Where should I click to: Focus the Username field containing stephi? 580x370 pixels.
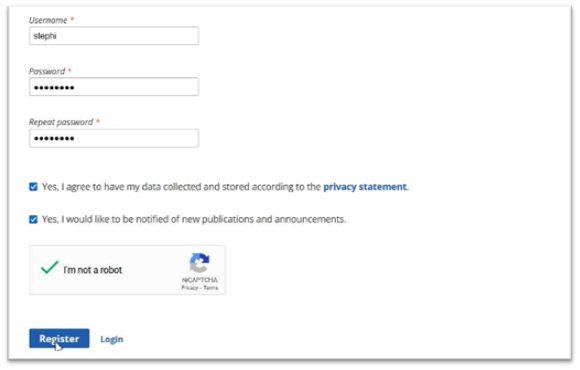pos(114,36)
